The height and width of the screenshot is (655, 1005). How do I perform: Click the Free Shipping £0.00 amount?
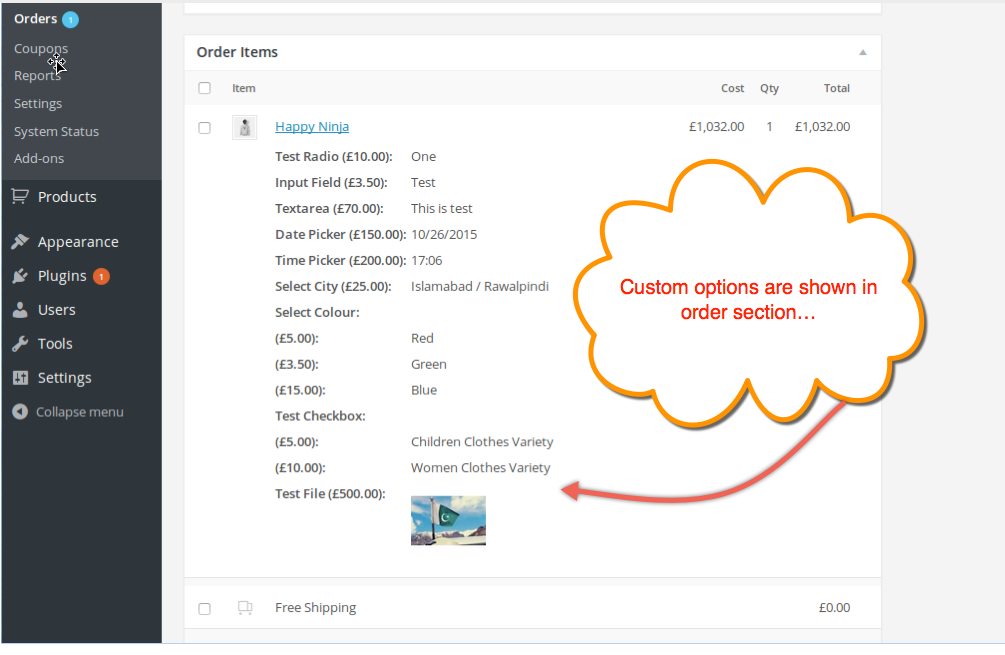pyautogui.click(x=835, y=608)
